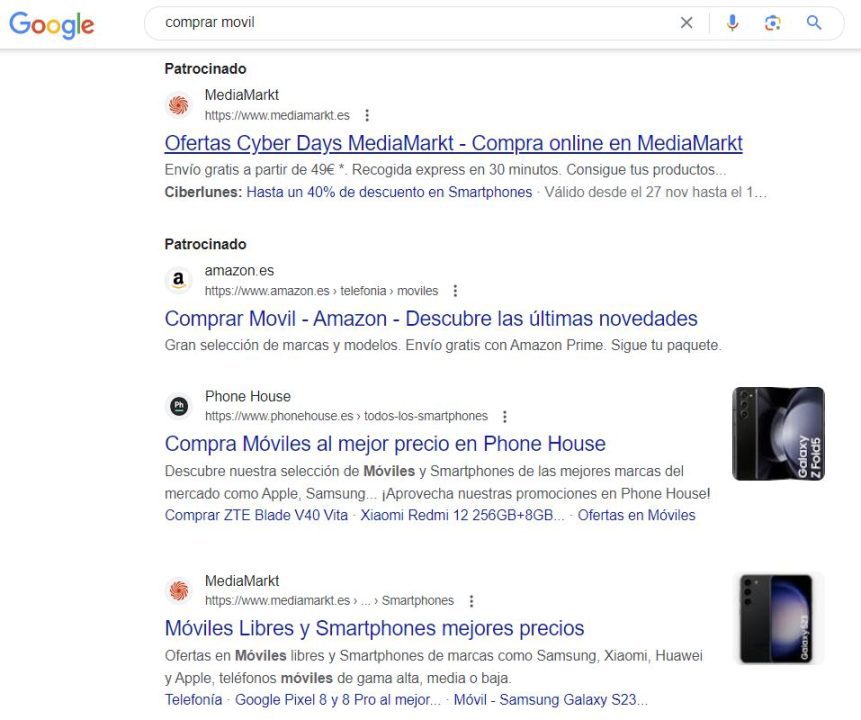Open 'Compra Móviles al mejor precio en Phone House'
Screen dimensions: 861x720
point(385,444)
